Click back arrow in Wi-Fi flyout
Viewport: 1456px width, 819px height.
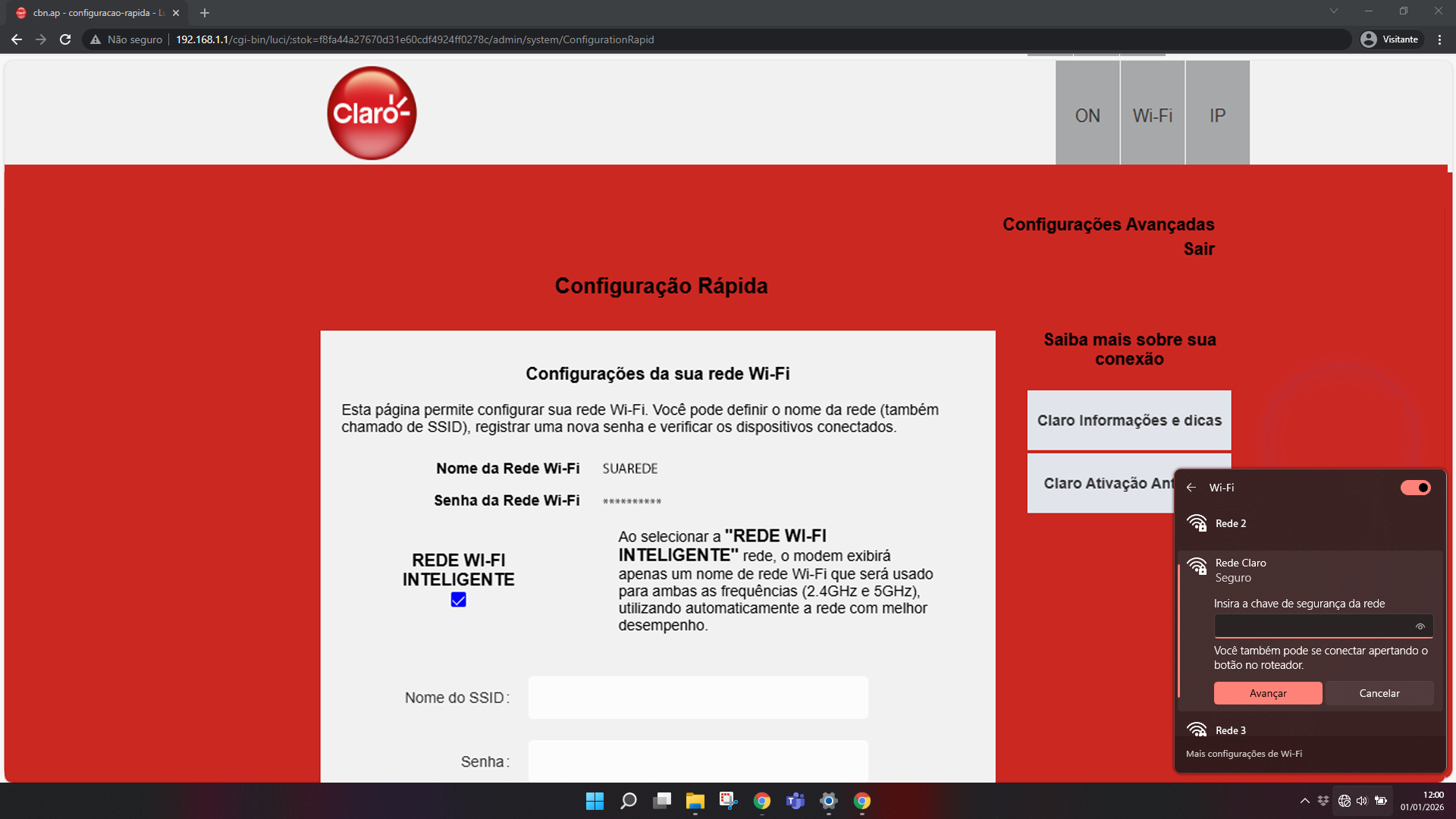pyautogui.click(x=1191, y=488)
